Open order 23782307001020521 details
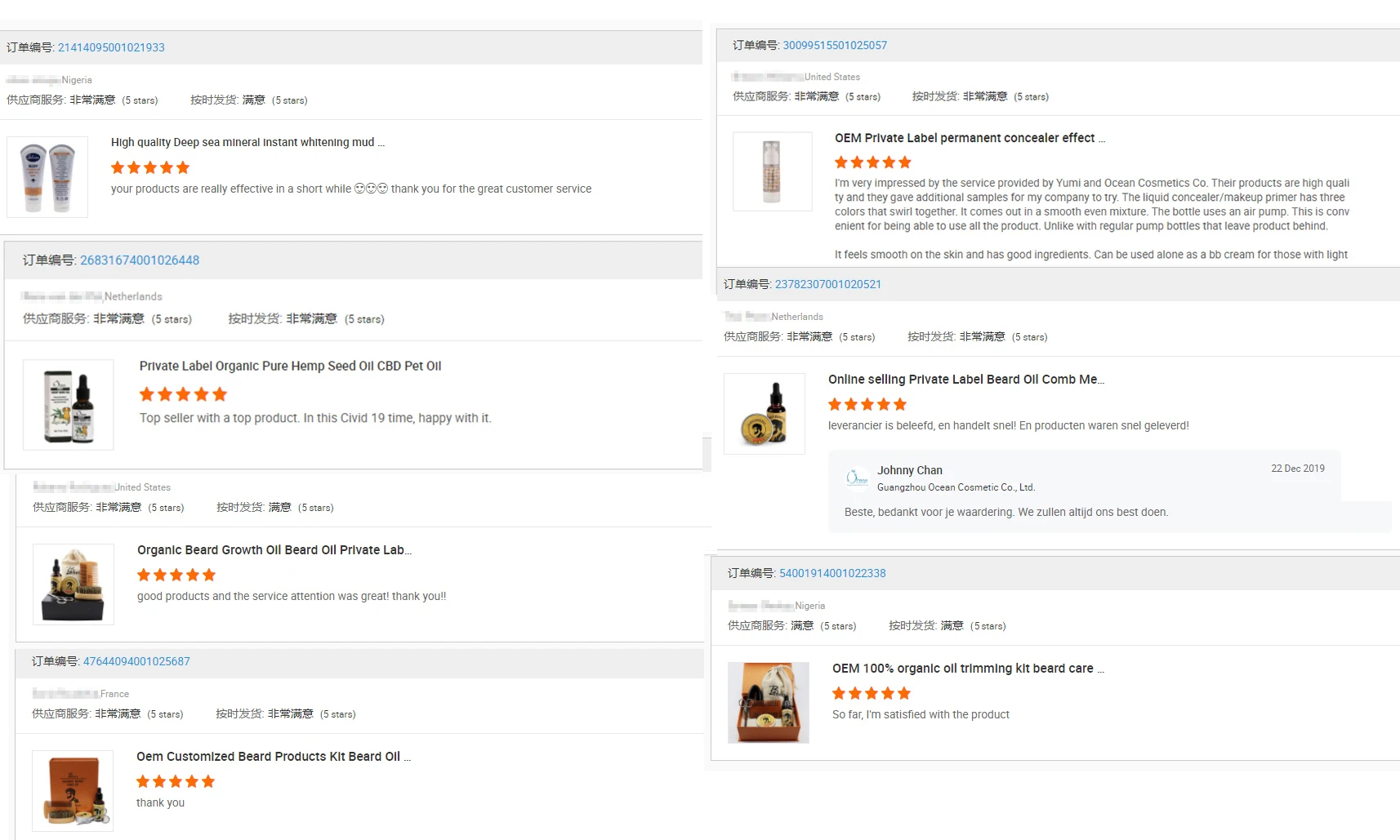The width and height of the screenshot is (1400, 840). [x=827, y=284]
